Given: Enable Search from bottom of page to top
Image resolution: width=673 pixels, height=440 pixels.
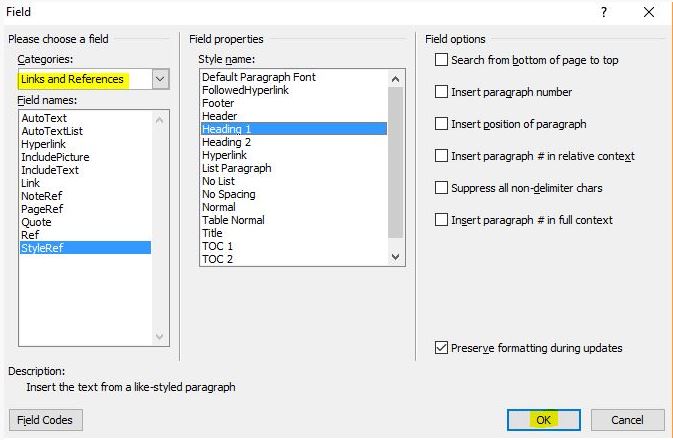Looking at the screenshot, I should pyautogui.click(x=441, y=60).
